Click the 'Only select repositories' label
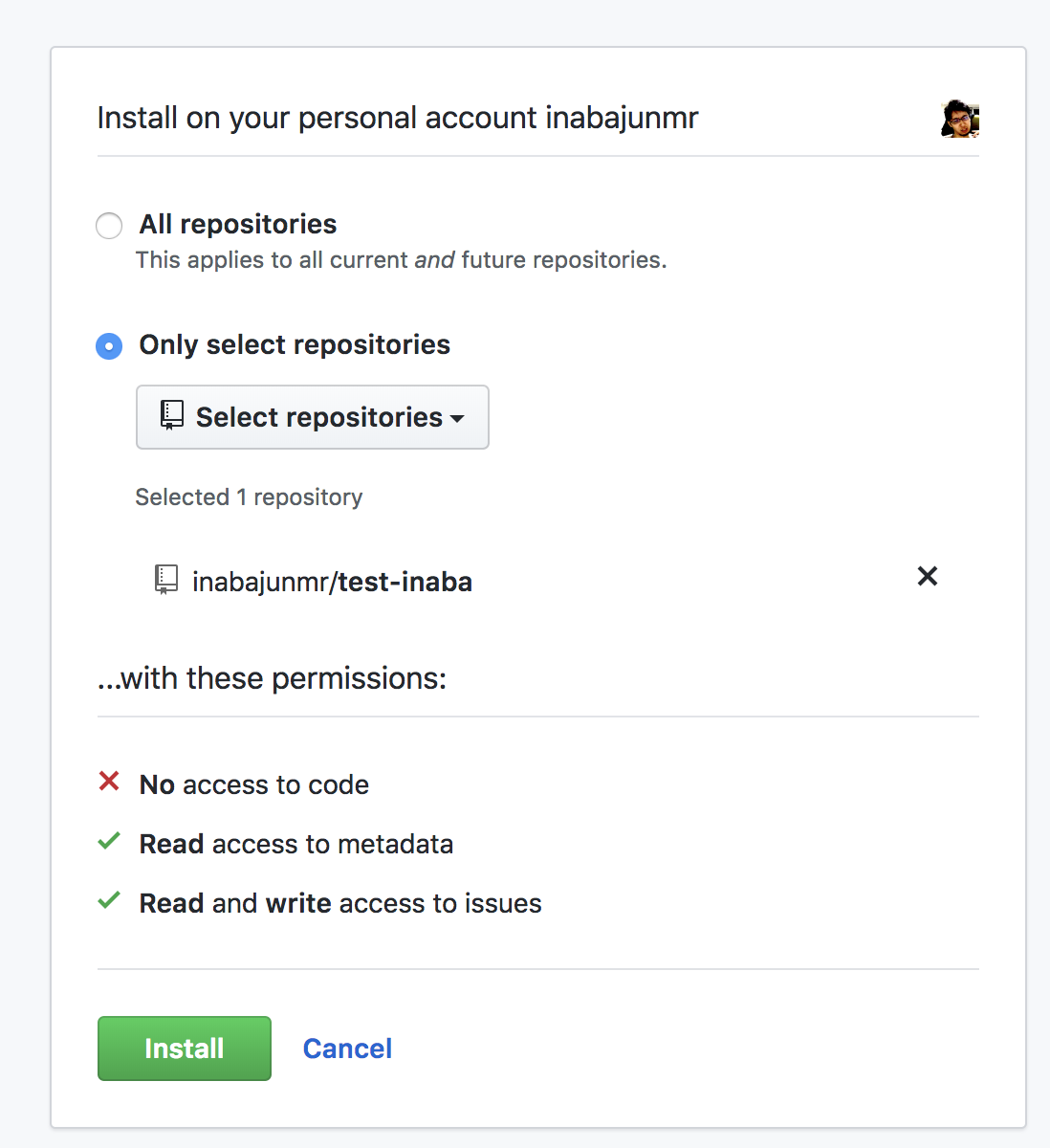 (295, 344)
